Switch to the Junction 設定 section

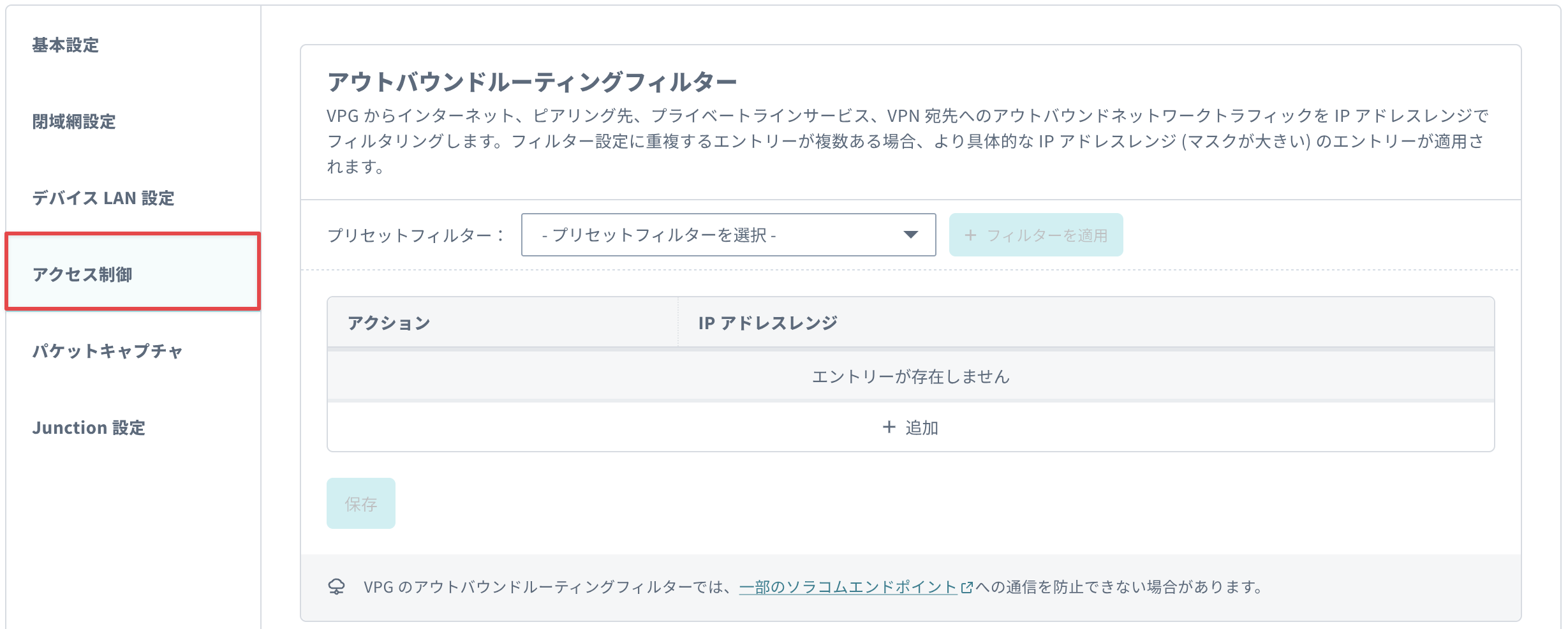click(x=89, y=427)
